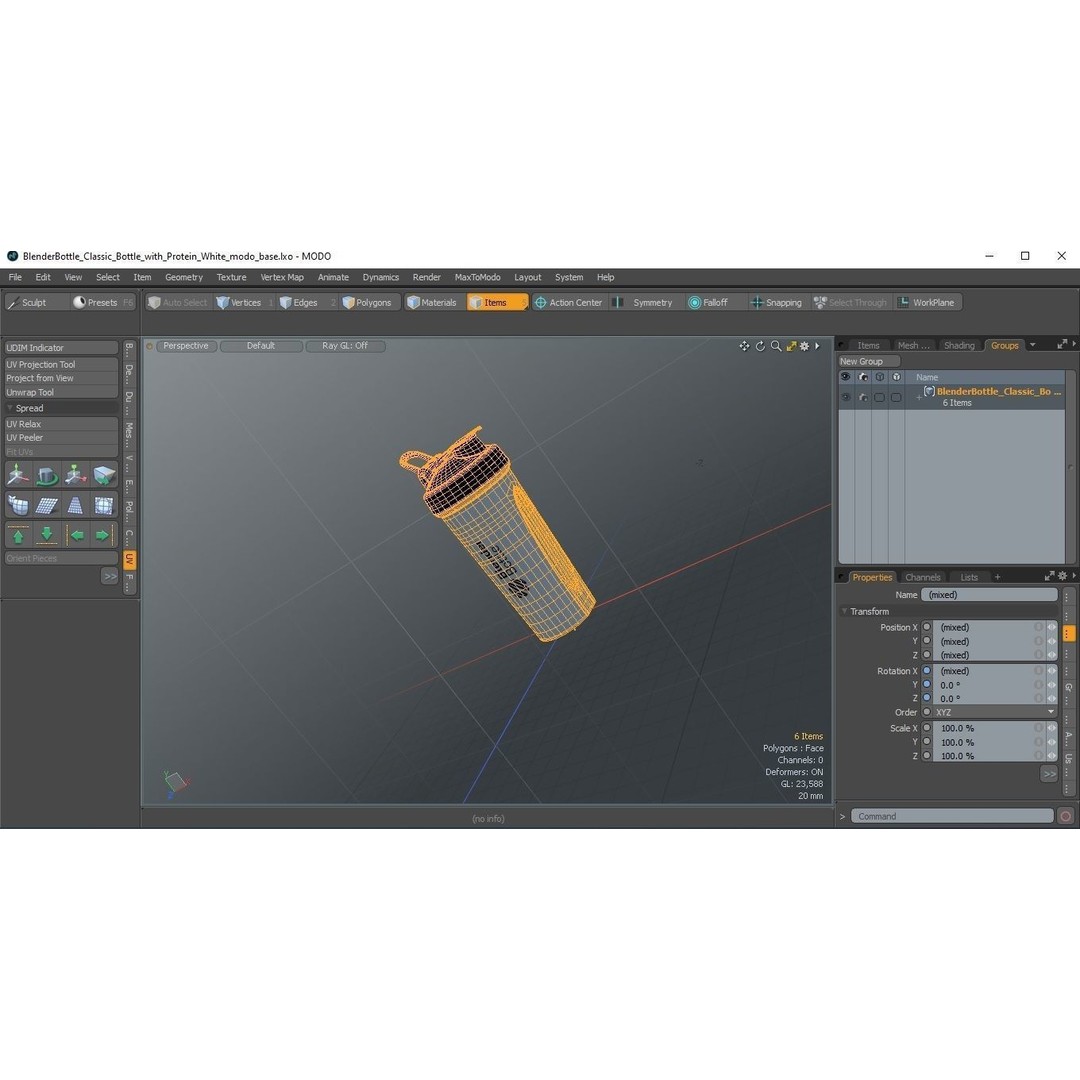Click the trapezoid UV grid icon
This screenshot has height=1080, width=1080.
coord(75,506)
